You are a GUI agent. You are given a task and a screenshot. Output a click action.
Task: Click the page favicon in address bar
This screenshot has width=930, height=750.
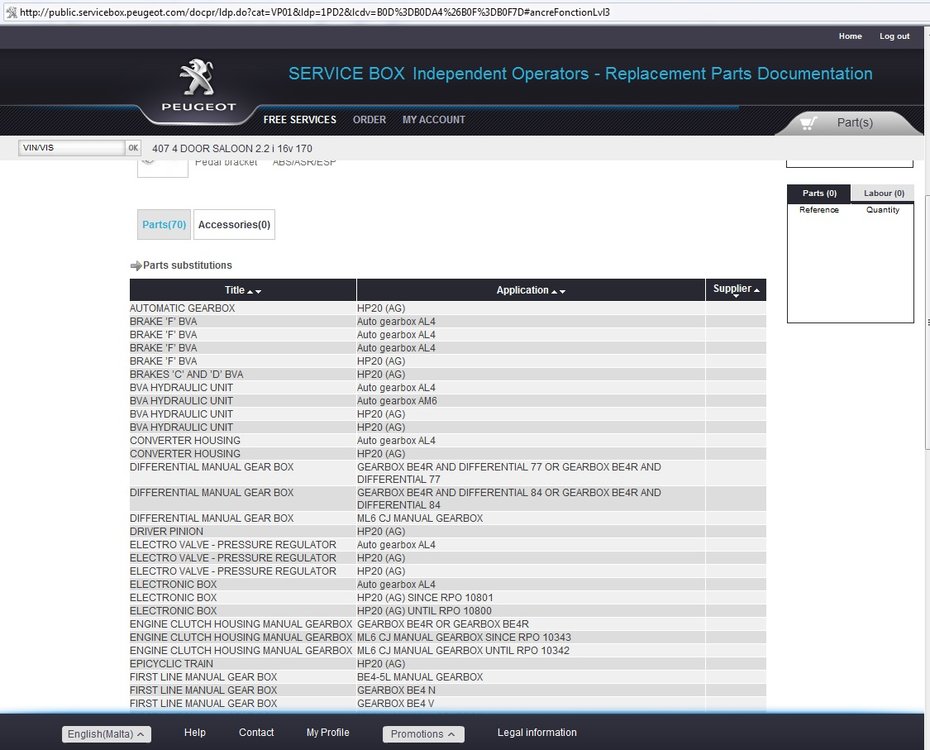coord(11,12)
